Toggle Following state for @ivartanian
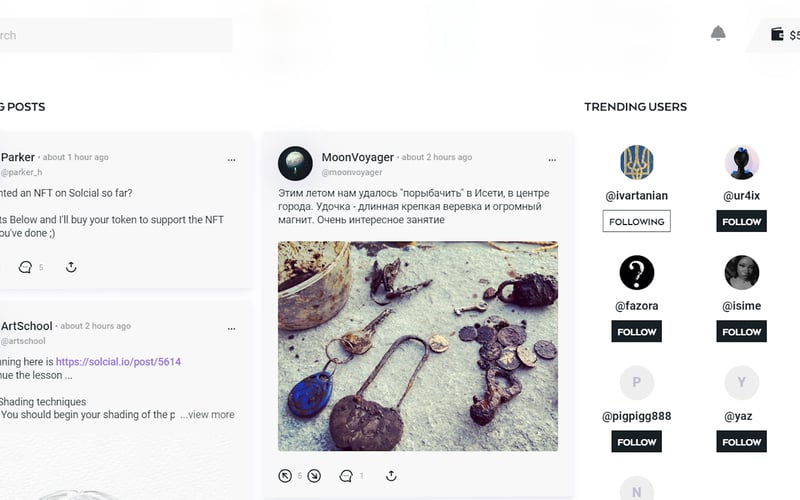Viewport: 800px width, 500px height. [x=636, y=221]
